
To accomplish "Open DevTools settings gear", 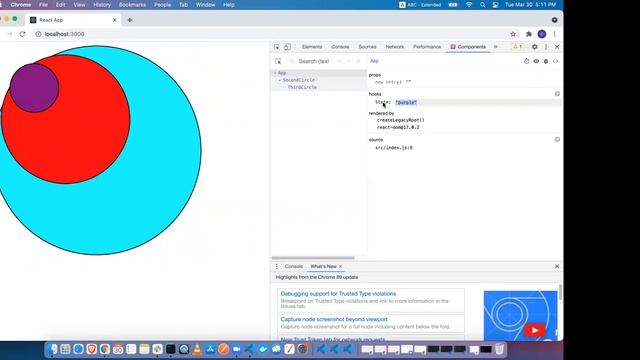I will (x=535, y=47).
